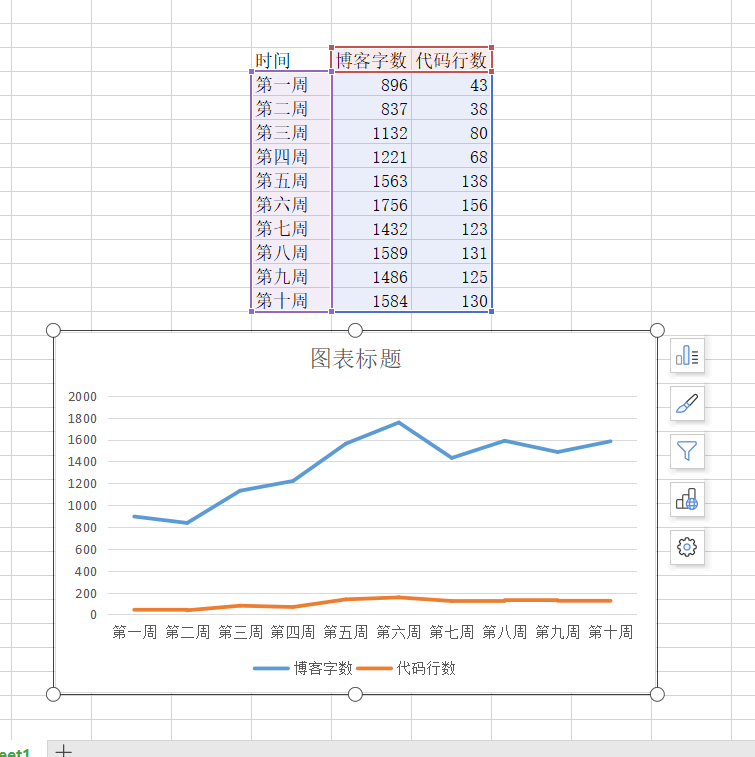
Task: Click the 1000 label on the vertical axis
Action: coord(83,505)
